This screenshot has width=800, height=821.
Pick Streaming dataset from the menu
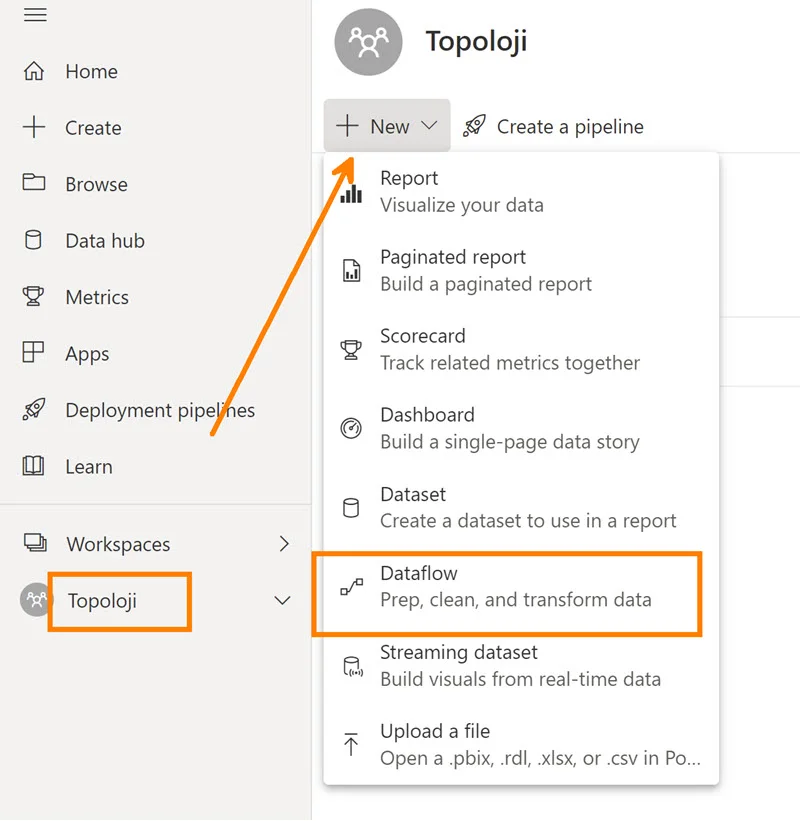[x=521, y=665]
